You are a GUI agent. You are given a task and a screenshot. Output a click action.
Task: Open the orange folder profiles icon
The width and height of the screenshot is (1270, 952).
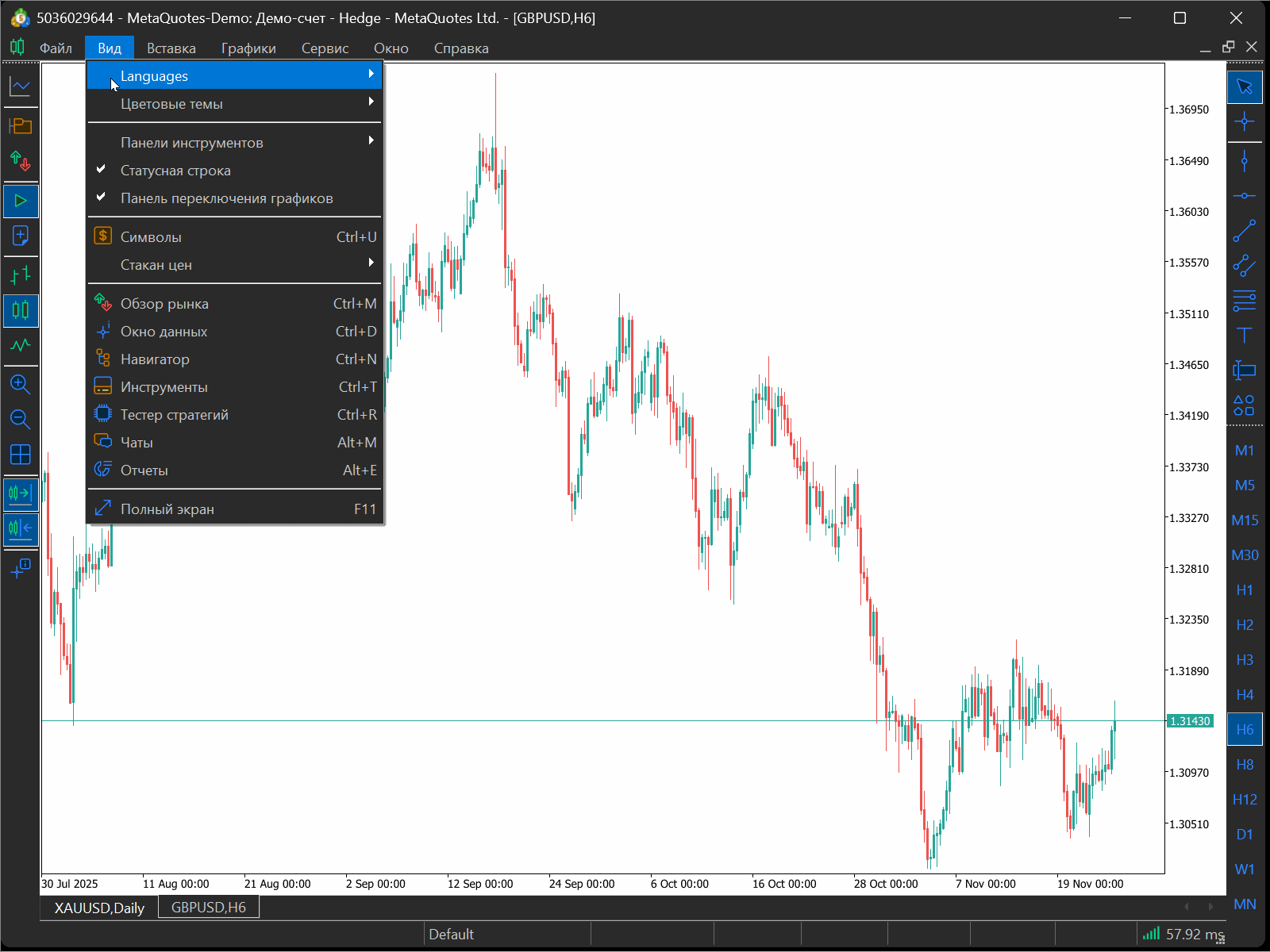(x=21, y=126)
